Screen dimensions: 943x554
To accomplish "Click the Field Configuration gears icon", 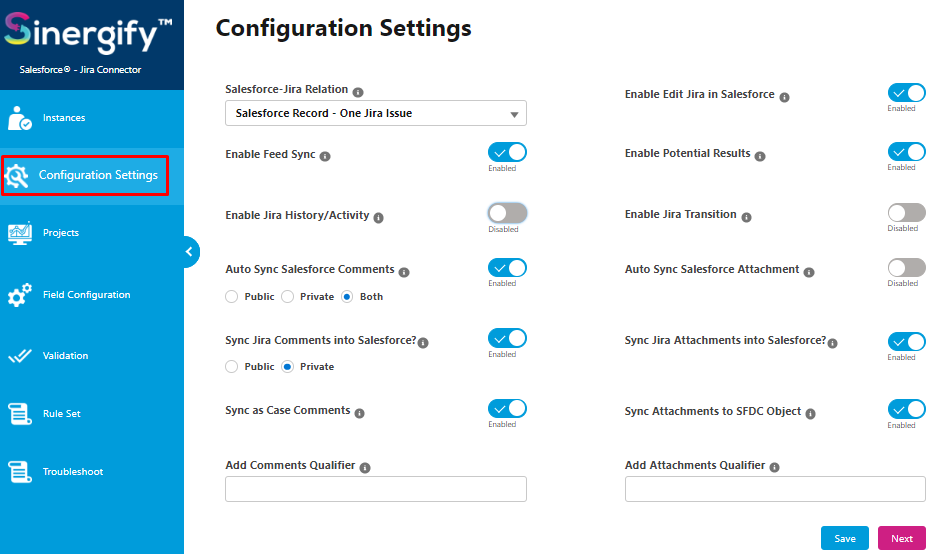I will click(20, 295).
